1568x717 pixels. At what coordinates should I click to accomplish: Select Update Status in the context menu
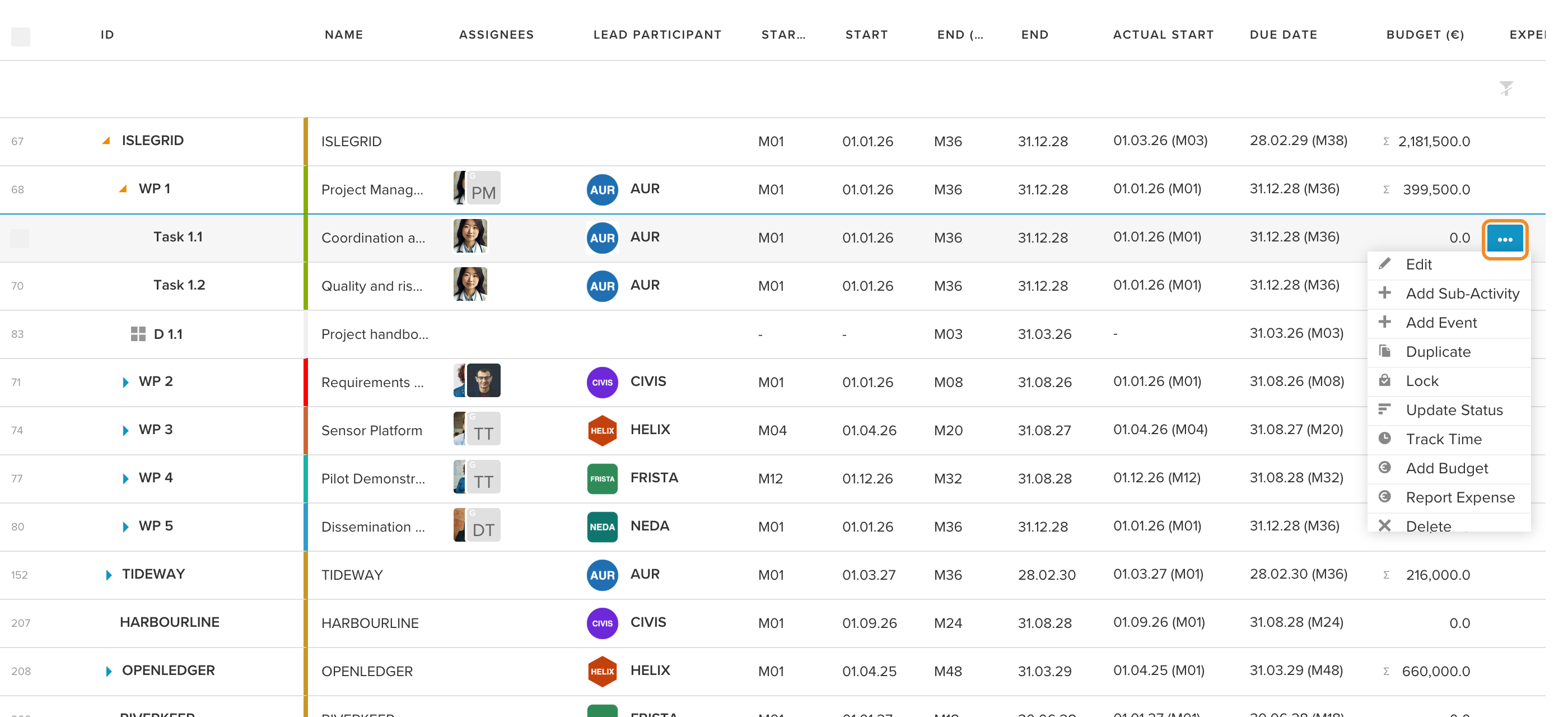tap(1454, 410)
